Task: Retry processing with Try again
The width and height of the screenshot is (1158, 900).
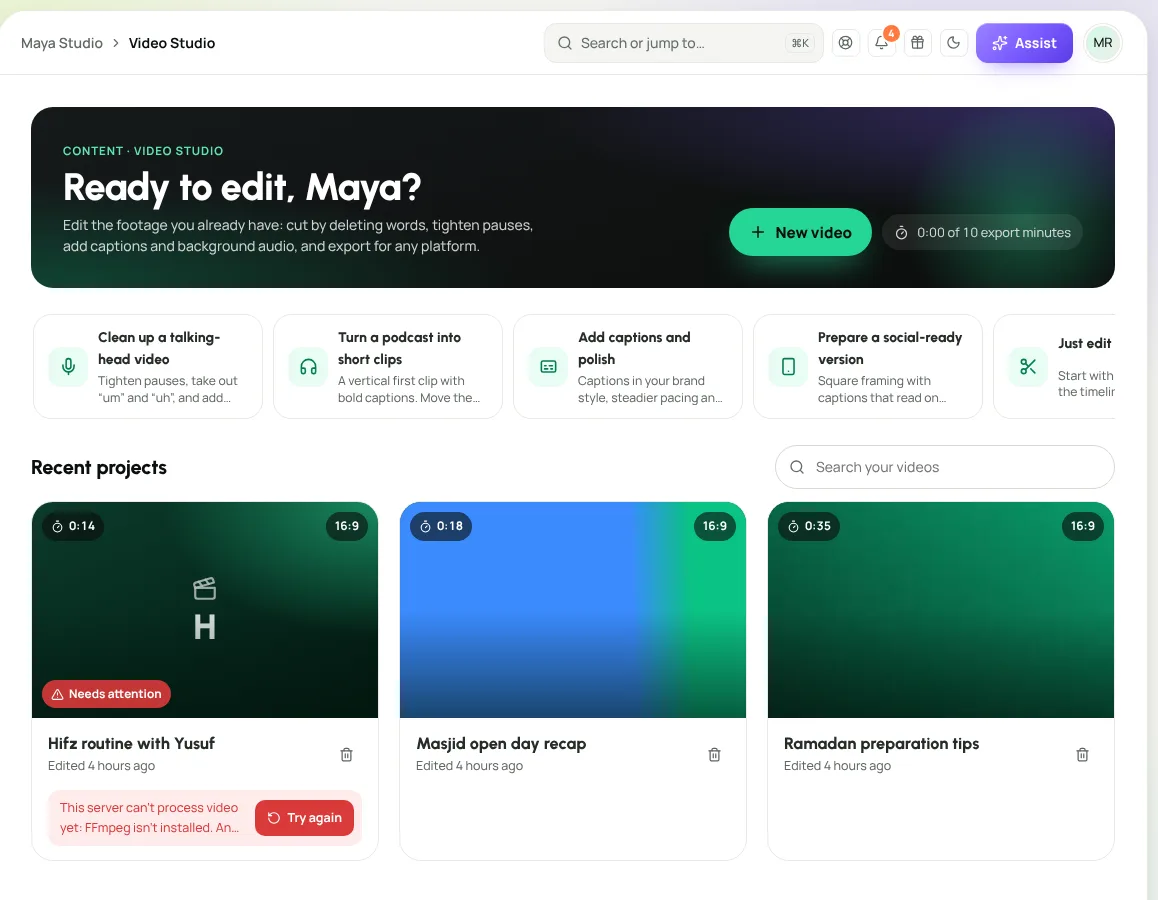Action: (304, 817)
